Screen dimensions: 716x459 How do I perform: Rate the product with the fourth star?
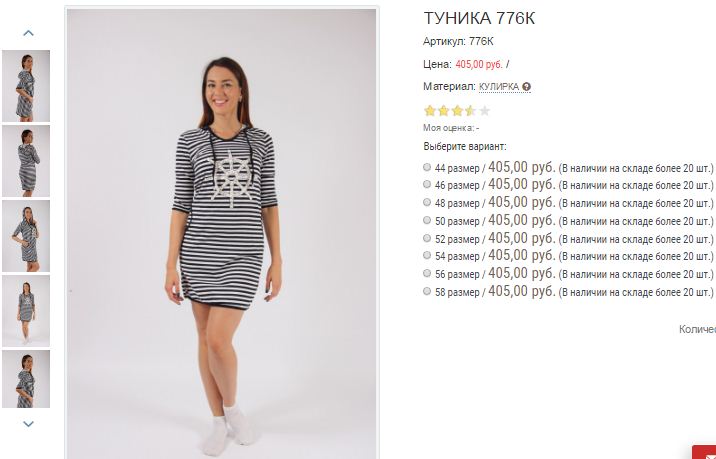coord(471,111)
